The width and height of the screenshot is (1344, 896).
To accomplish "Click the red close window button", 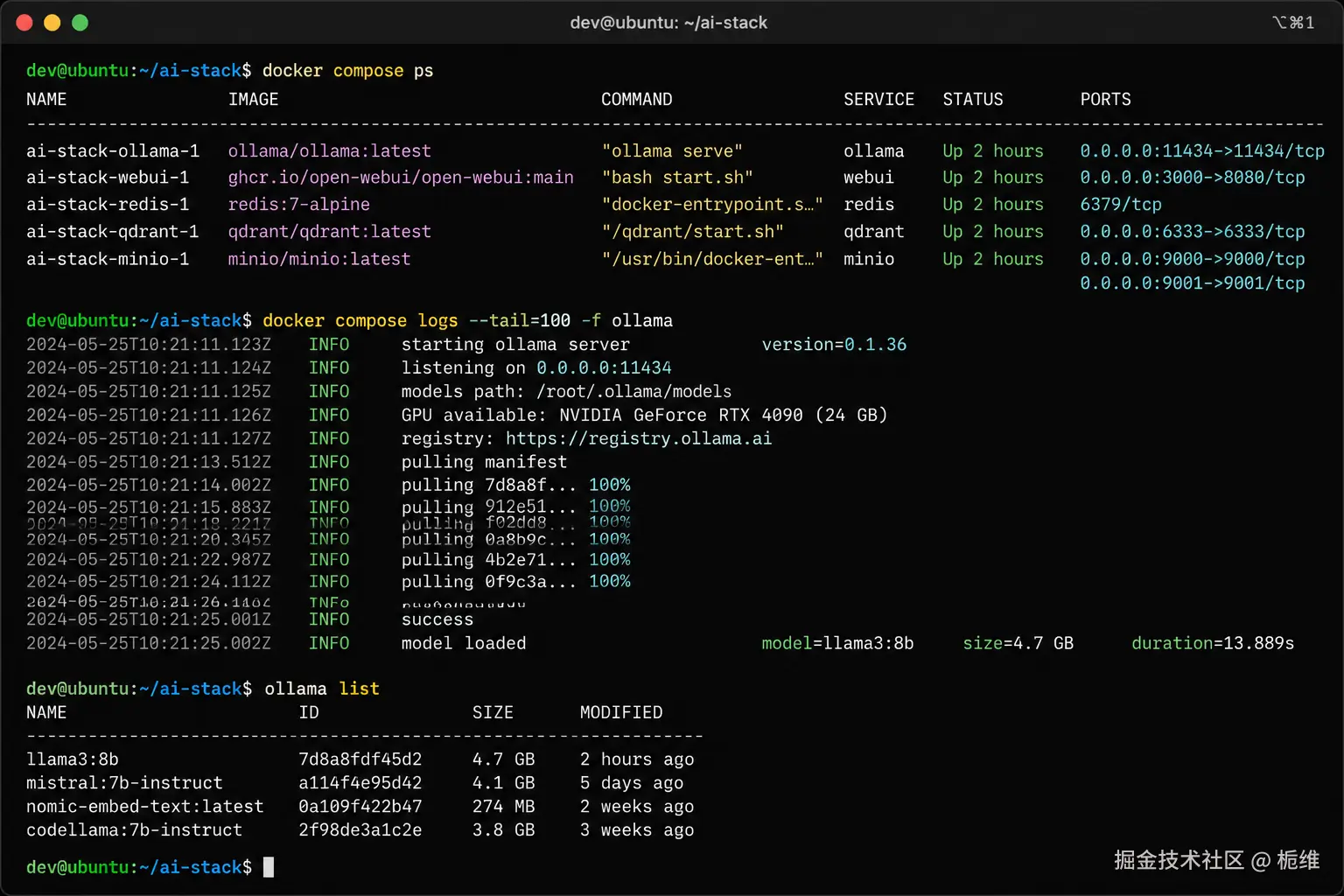I will pyautogui.click(x=24, y=23).
